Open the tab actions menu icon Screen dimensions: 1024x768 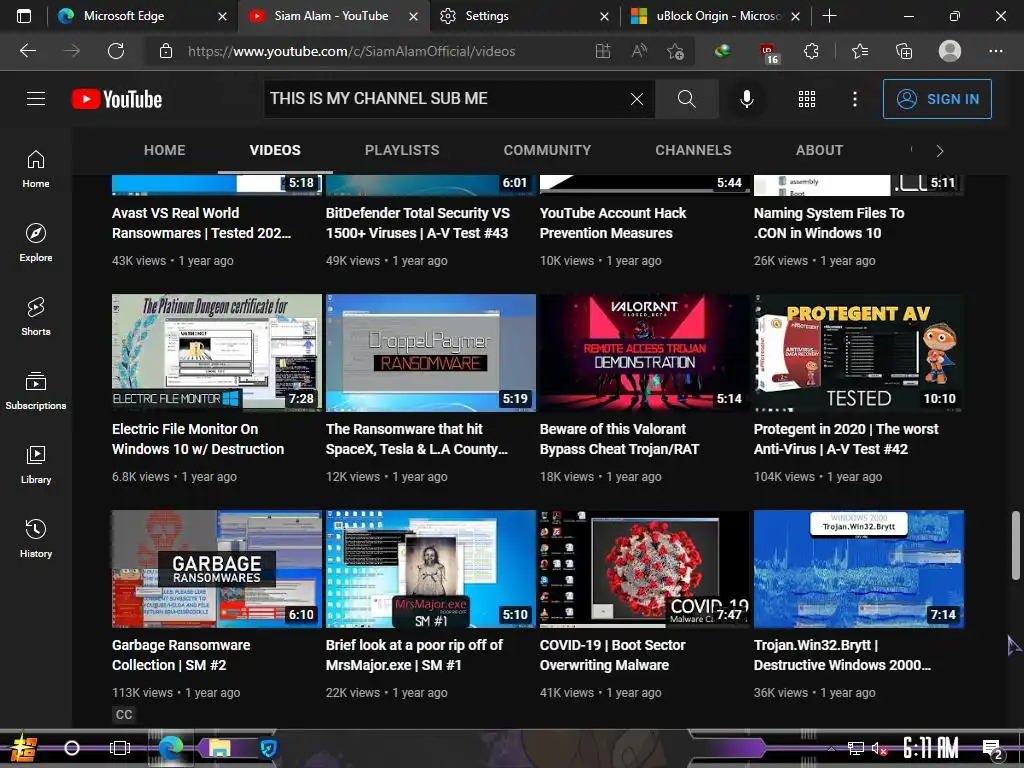point(24,16)
